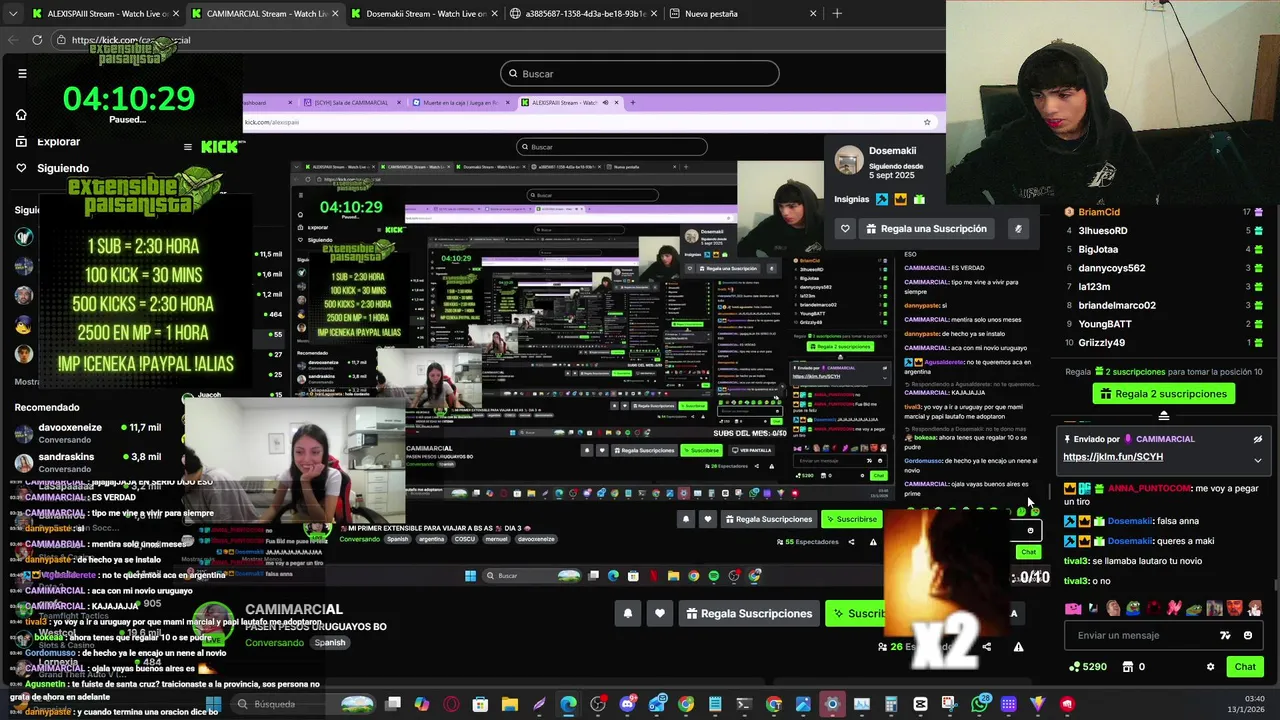Switch to the Nueva pestaña tab

pyautogui.click(x=742, y=13)
